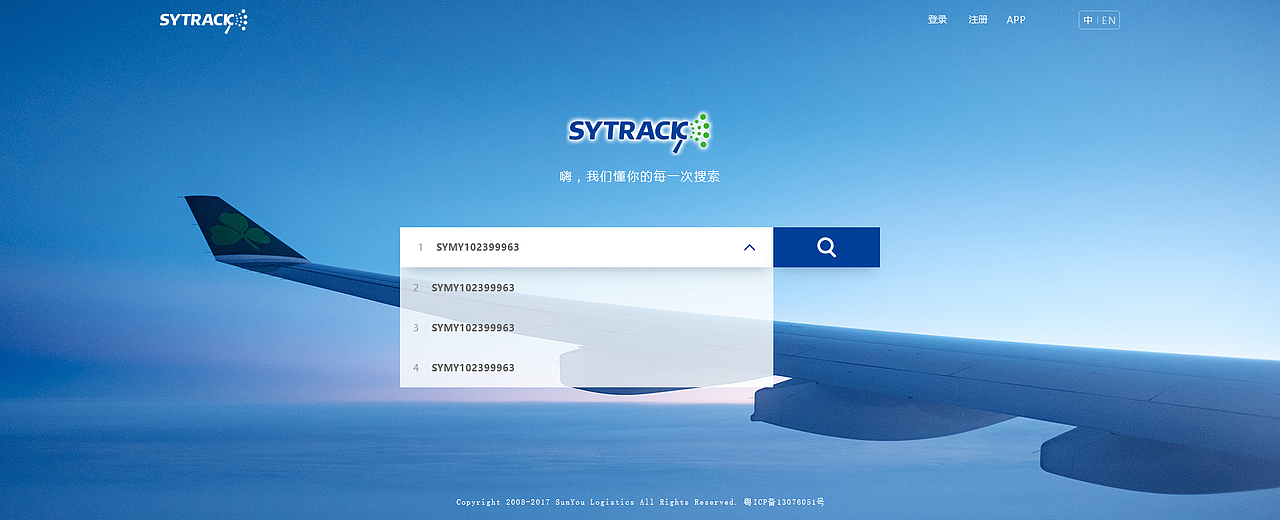Open the 注册 register link

[x=978, y=20]
